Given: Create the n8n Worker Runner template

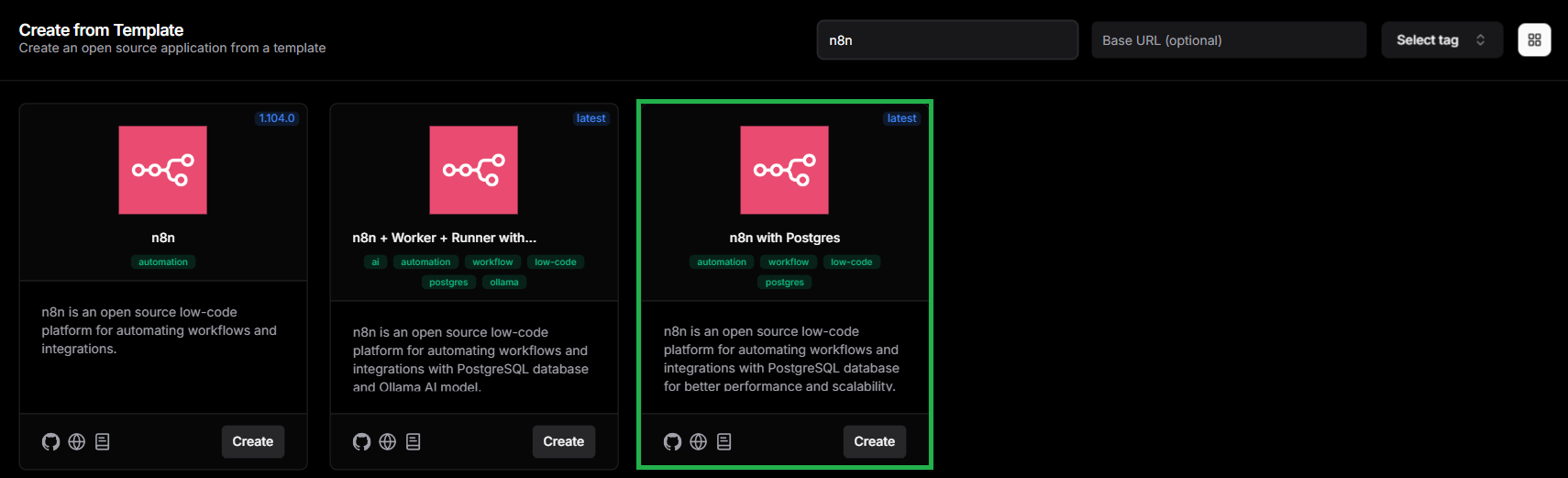Looking at the screenshot, I should click(564, 441).
